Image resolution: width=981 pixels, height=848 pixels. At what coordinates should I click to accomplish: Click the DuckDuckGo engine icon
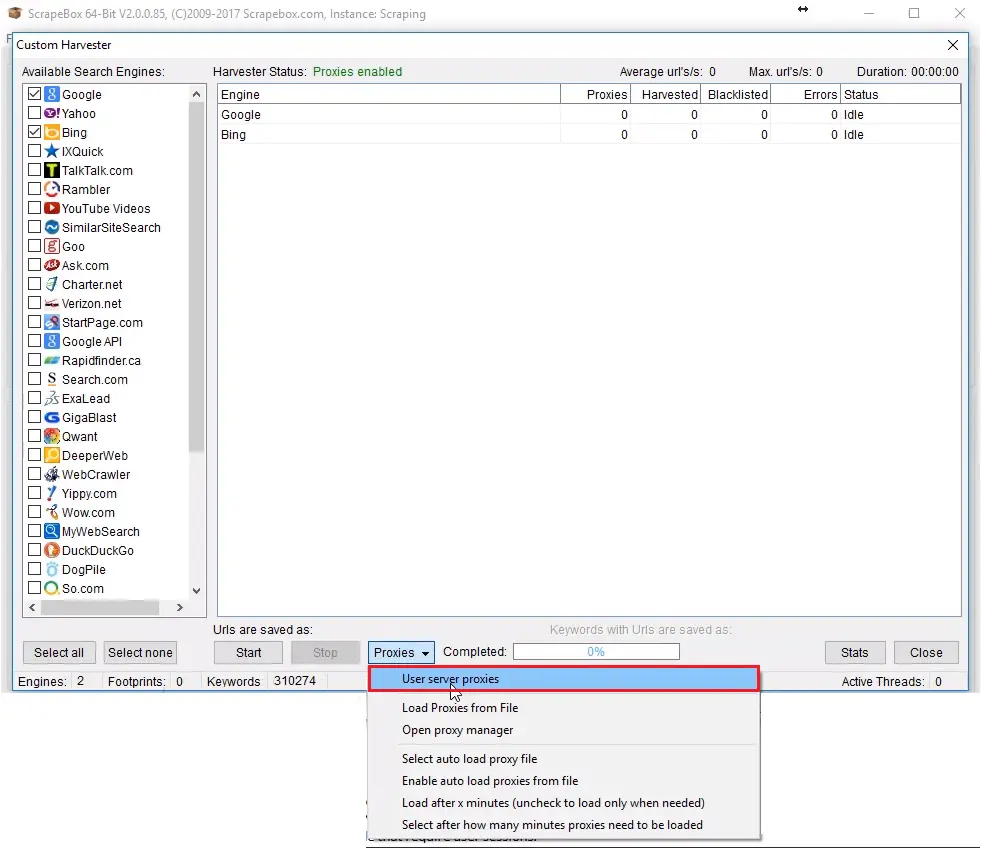click(x=52, y=550)
